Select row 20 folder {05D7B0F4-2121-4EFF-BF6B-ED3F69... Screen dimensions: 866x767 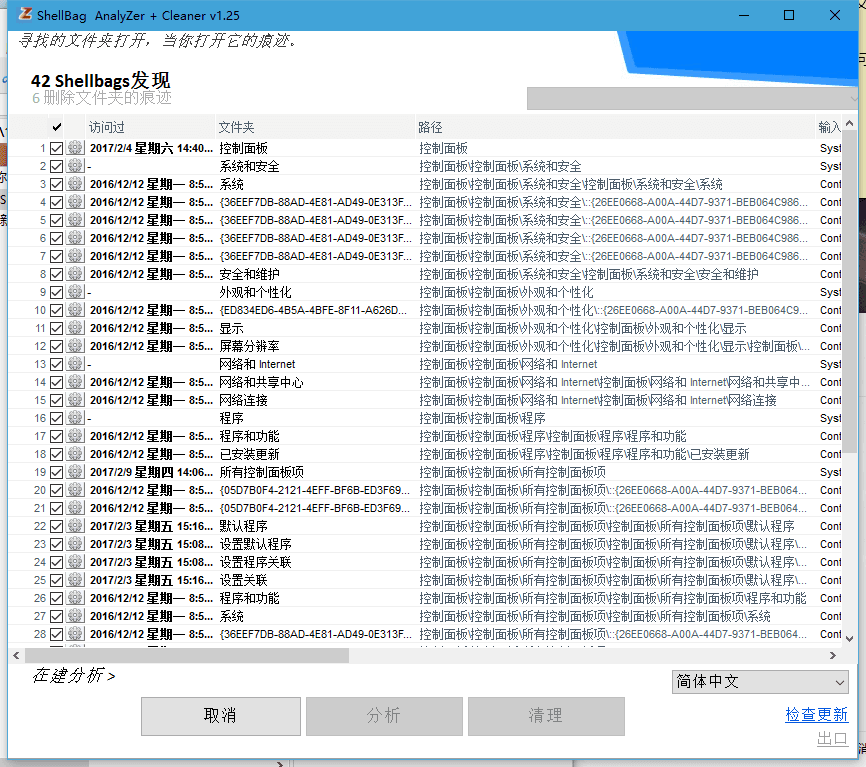point(315,490)
